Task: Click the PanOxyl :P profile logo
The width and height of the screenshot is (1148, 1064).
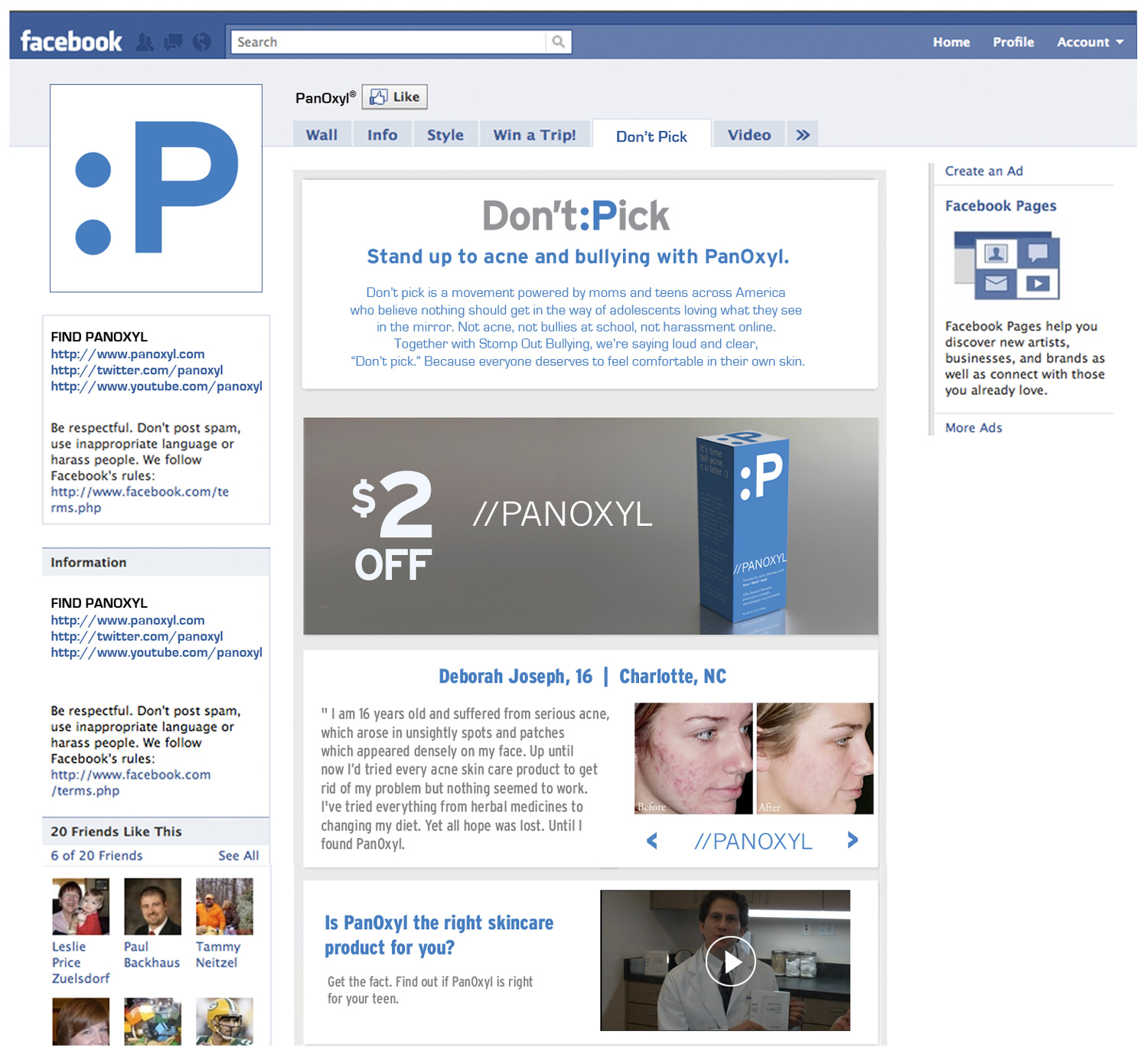Action: (156, 188)
